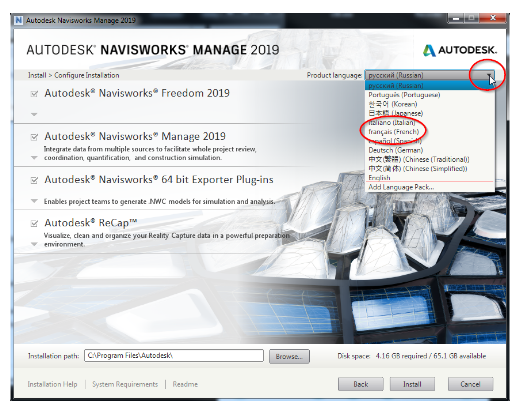Uncheck the Autodesk ReCap checkbox
Viewport: 522px width, 410px height.
pyautogui.click(x=34, y=223)
